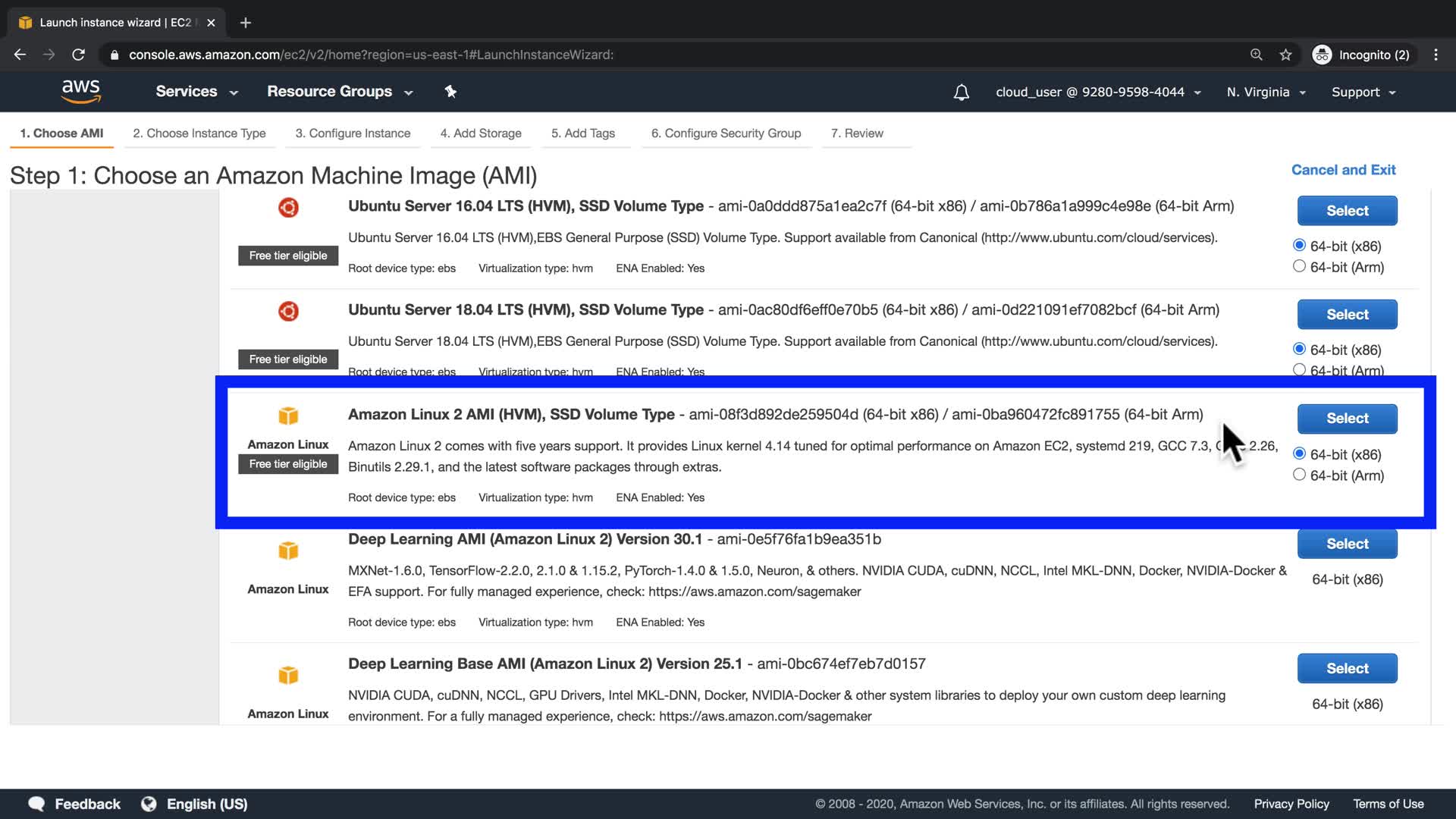This screenshot has height=819, width=1456.
Task: Open the Resource Groups dropdown
Action: (x=339, y=92)
